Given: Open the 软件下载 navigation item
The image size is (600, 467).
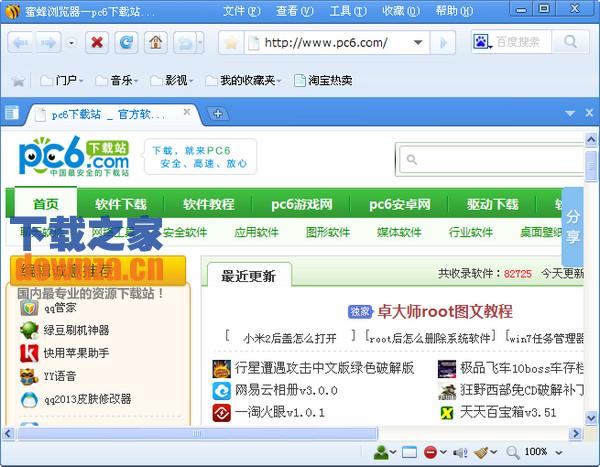Looking at the screenshot, I should tap(121, 204).
